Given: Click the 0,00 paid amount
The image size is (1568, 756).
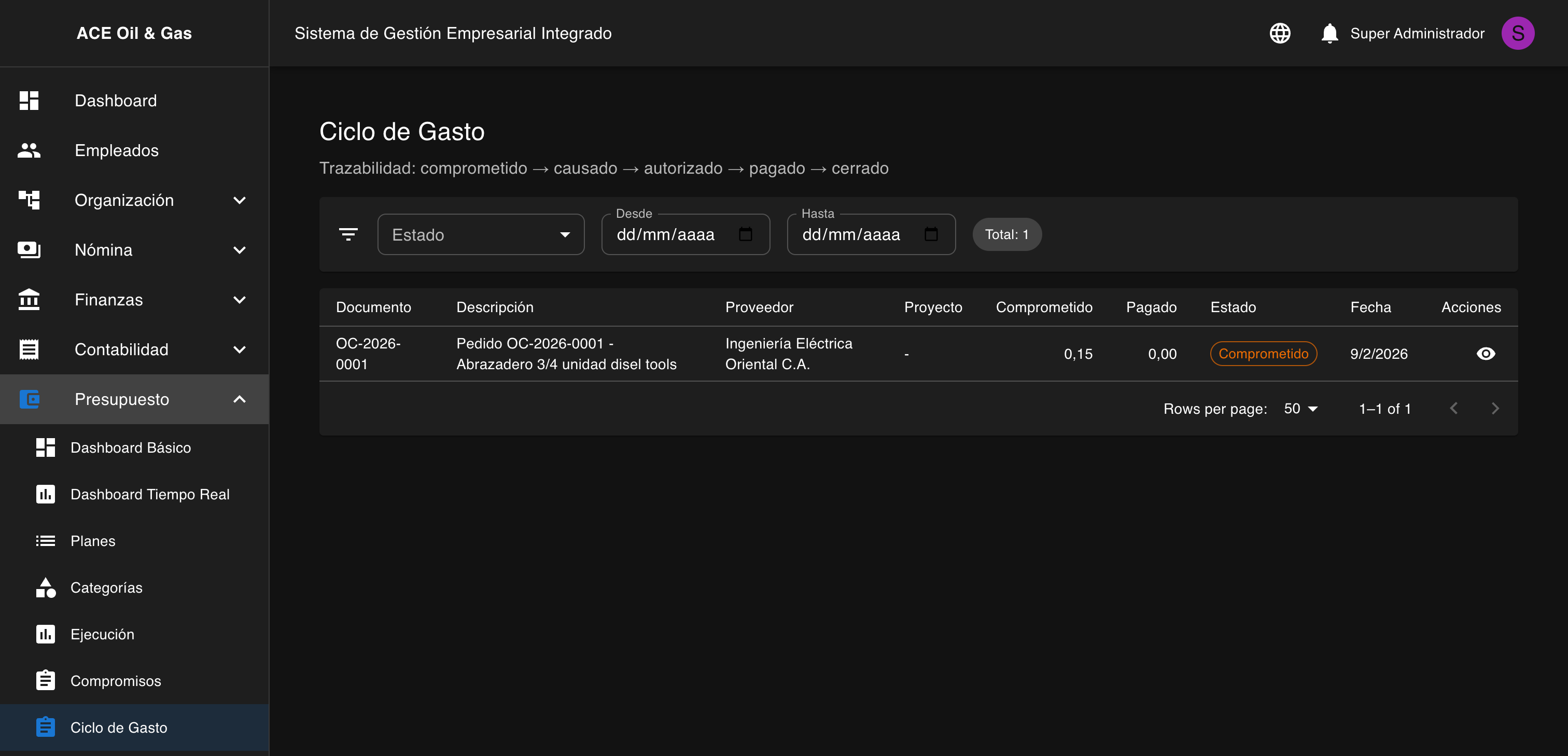Looking at the screenshot, I should point(1161,354).
